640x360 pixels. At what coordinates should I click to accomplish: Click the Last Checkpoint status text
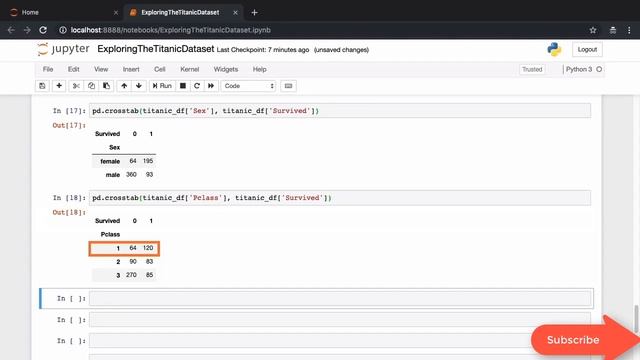[x=263, y=50]
